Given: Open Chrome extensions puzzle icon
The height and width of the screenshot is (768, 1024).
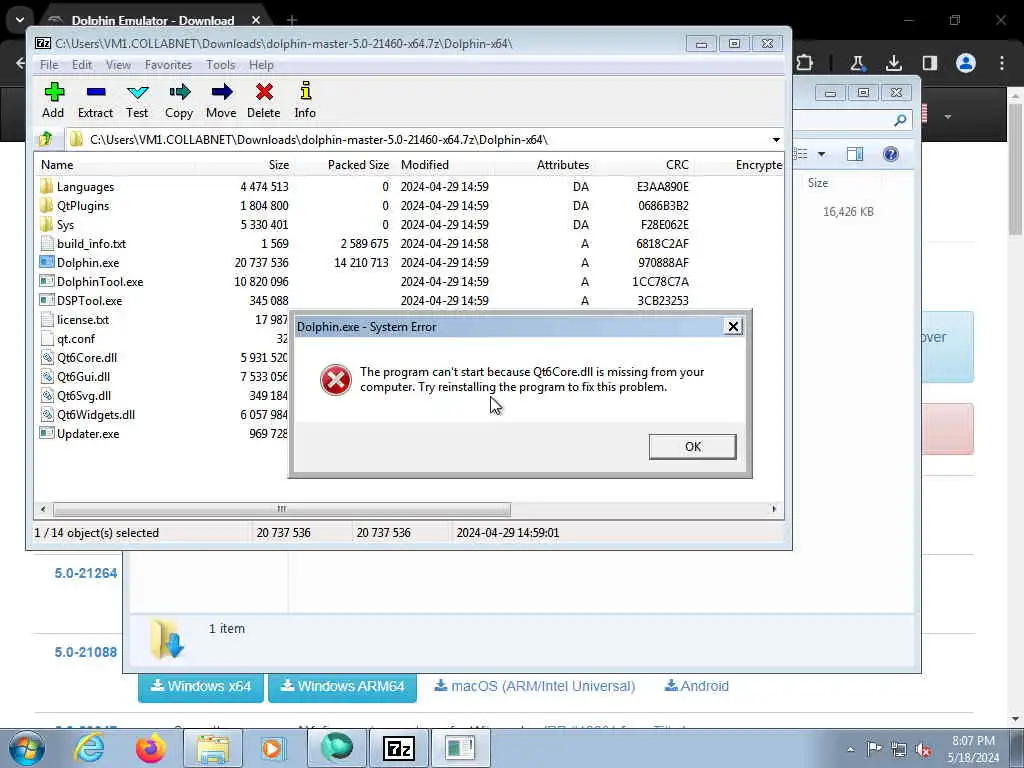Looking at the screenshot, I should pos(805,63).
